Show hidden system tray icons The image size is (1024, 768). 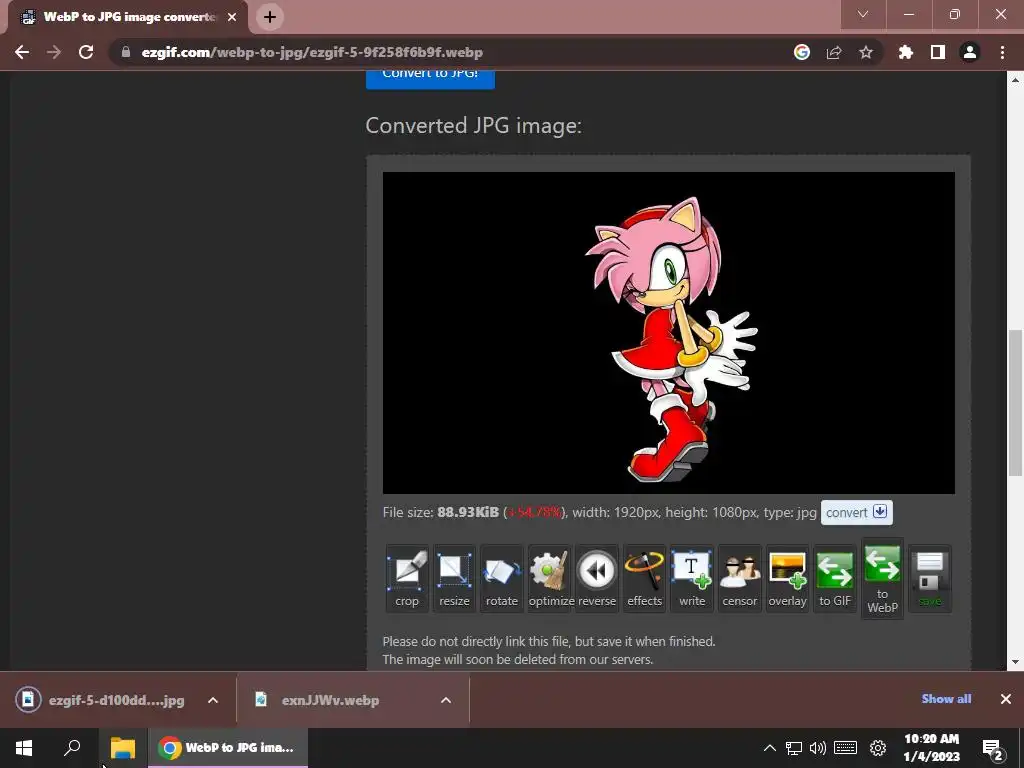(770, 748)
